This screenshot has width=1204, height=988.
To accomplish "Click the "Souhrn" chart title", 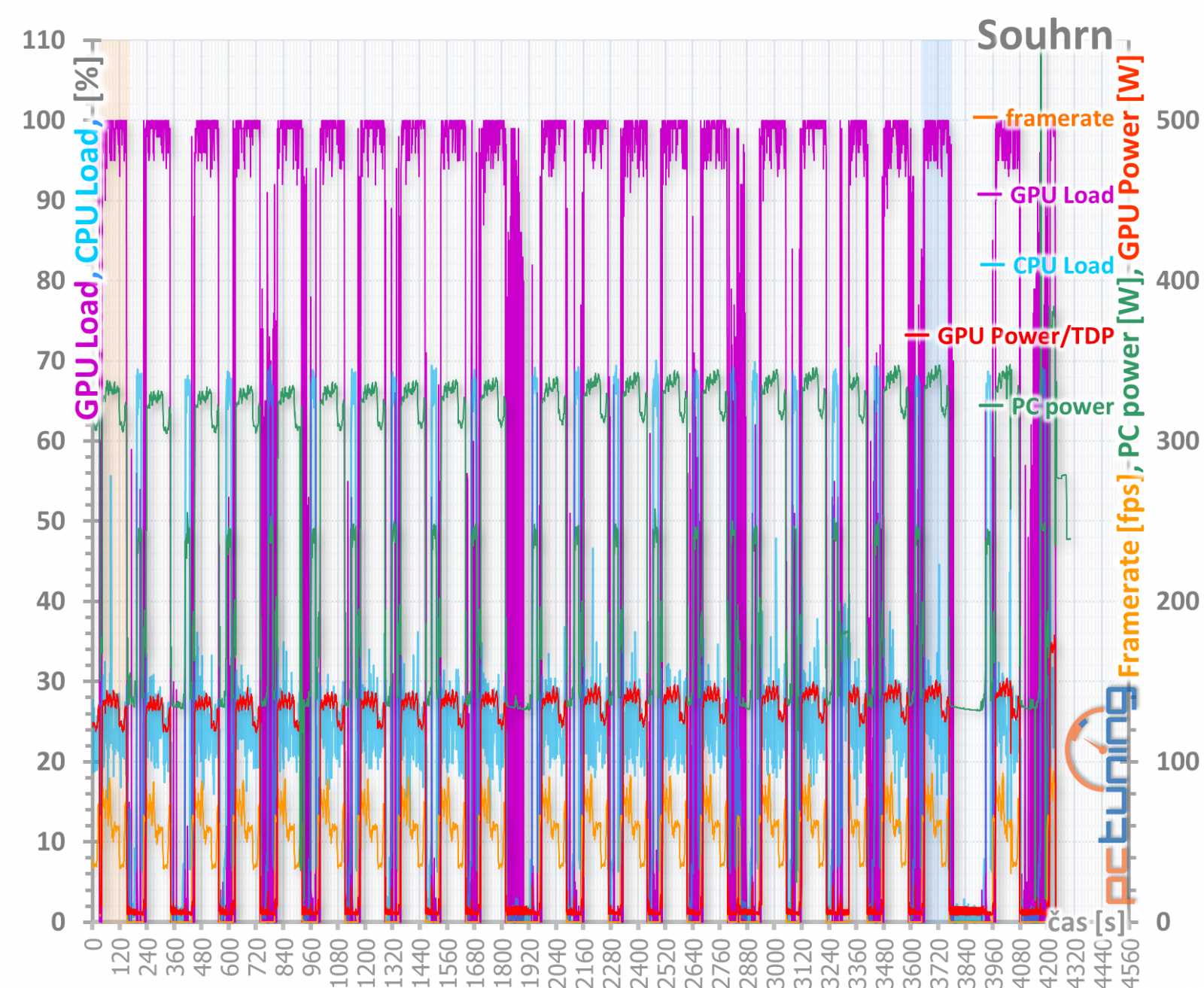I will 1044,35.
